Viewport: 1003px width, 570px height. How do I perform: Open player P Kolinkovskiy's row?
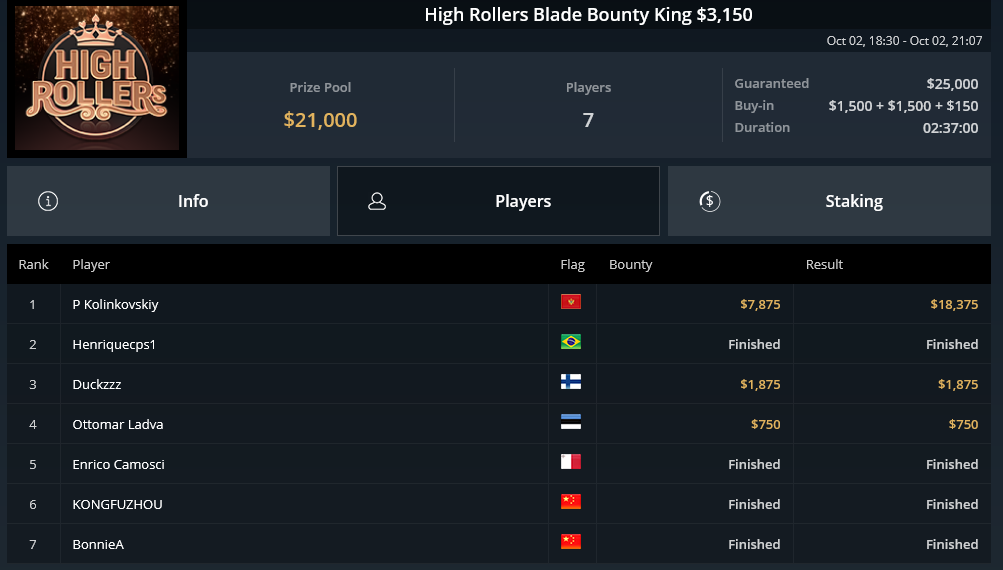point(499,304)
